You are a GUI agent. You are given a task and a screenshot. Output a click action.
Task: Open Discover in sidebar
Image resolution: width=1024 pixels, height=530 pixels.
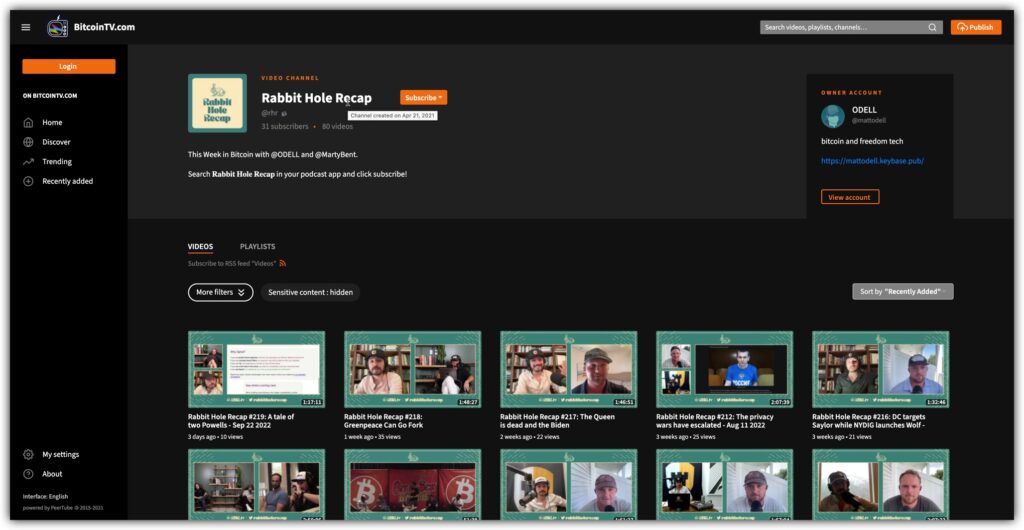pyautogui.click(x=56, y=142)
